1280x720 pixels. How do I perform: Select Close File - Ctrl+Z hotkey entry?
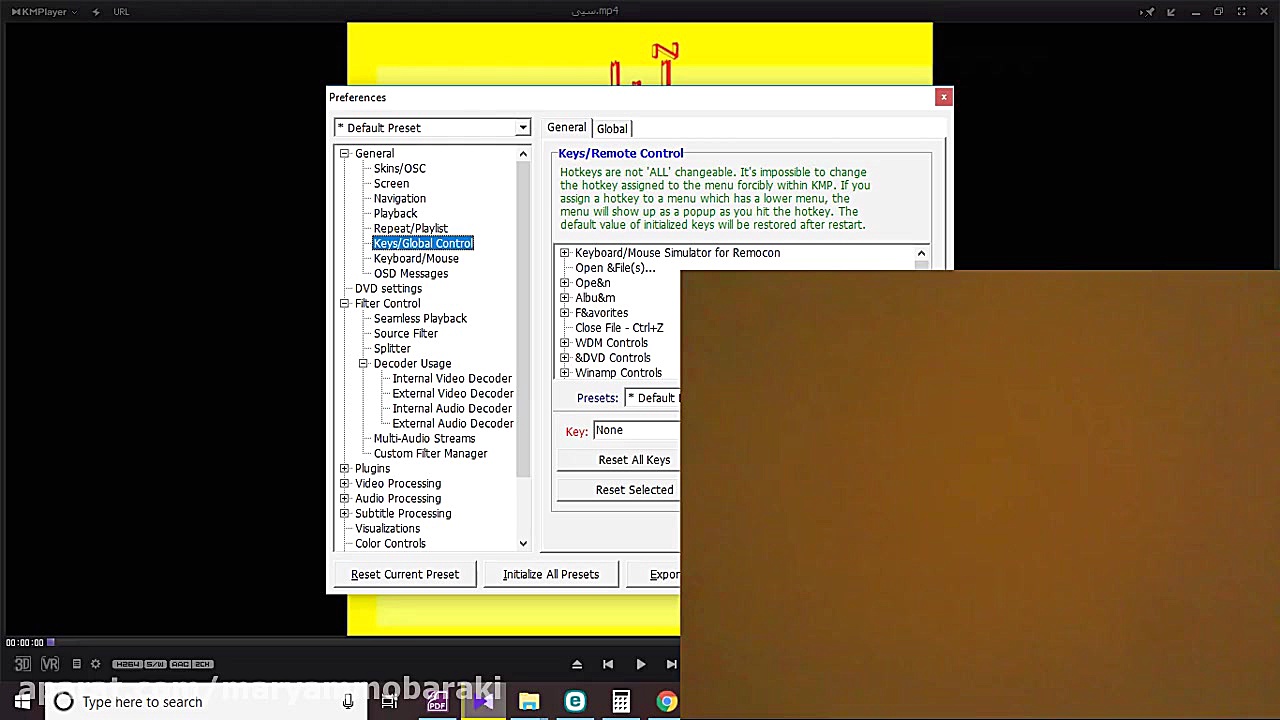pyautogui.click(x=619, y=328)
